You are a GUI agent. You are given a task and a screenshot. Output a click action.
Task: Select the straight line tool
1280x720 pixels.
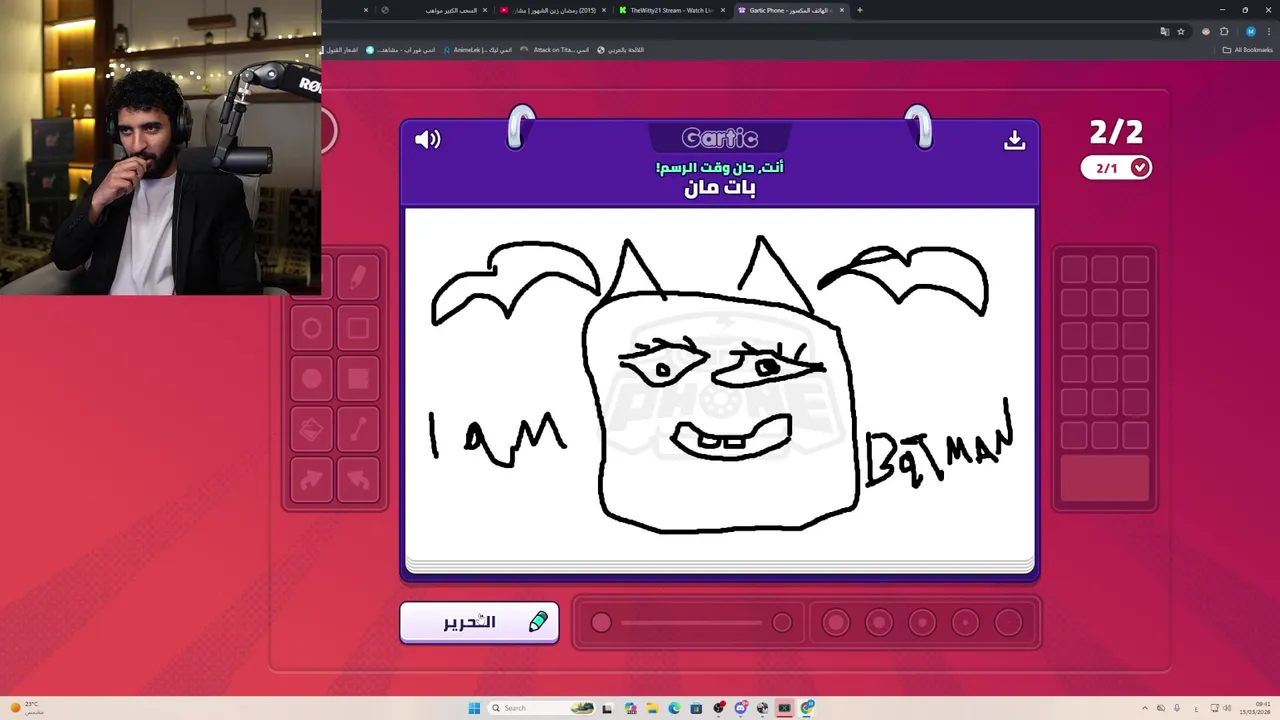[359, 430]
